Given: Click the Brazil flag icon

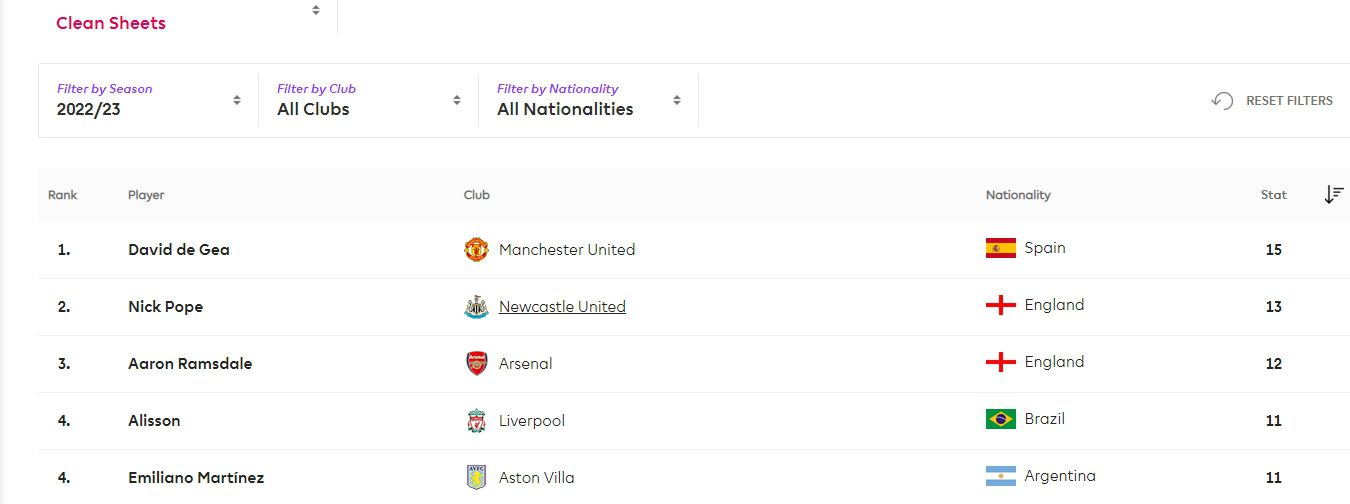Looking at the screenshot, I should point(1001,419).
